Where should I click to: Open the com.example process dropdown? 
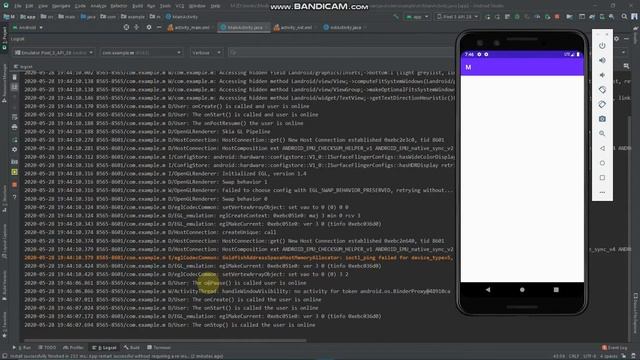pos(141,53)
